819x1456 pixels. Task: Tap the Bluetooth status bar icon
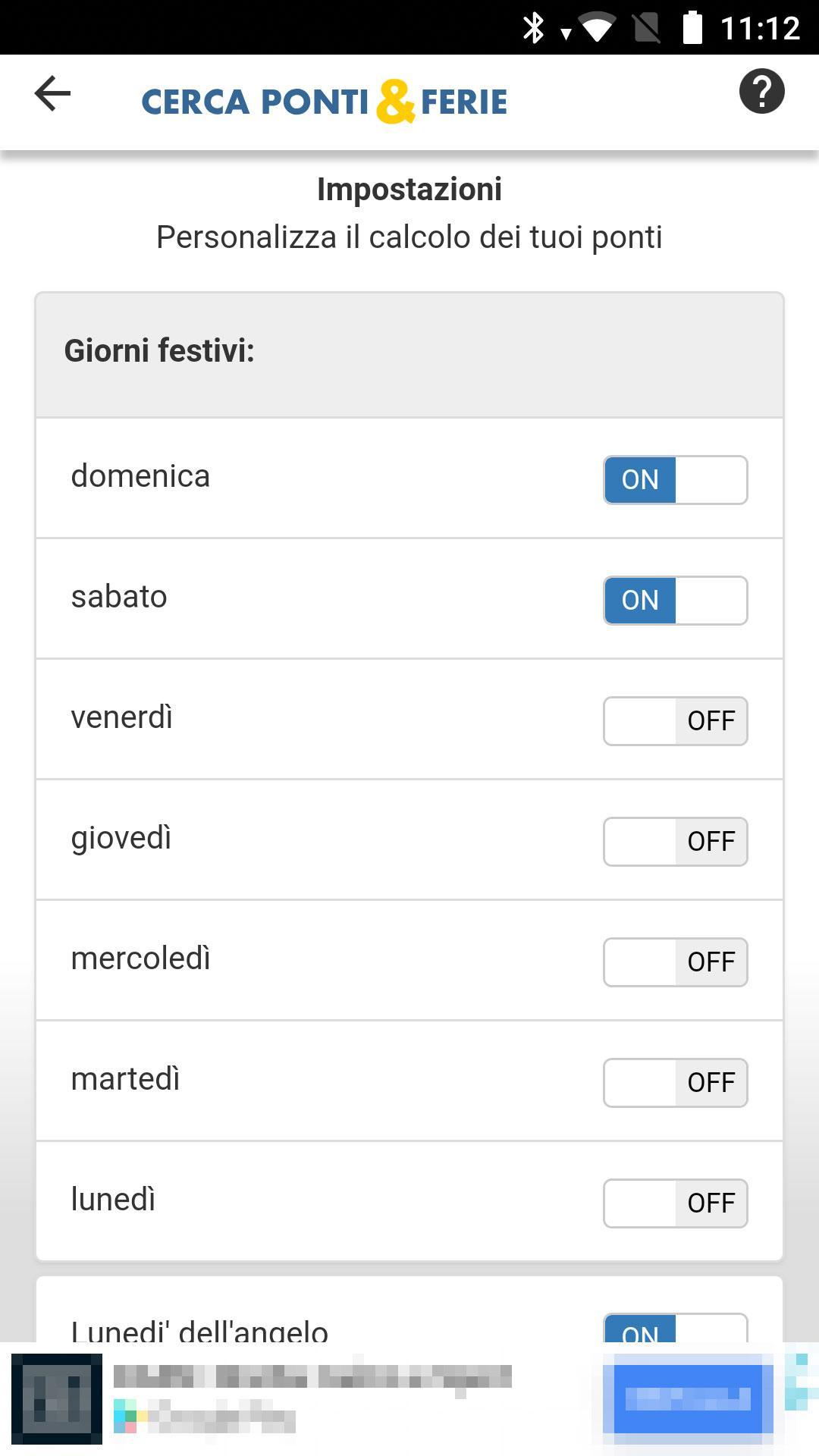tap(534, 28)
